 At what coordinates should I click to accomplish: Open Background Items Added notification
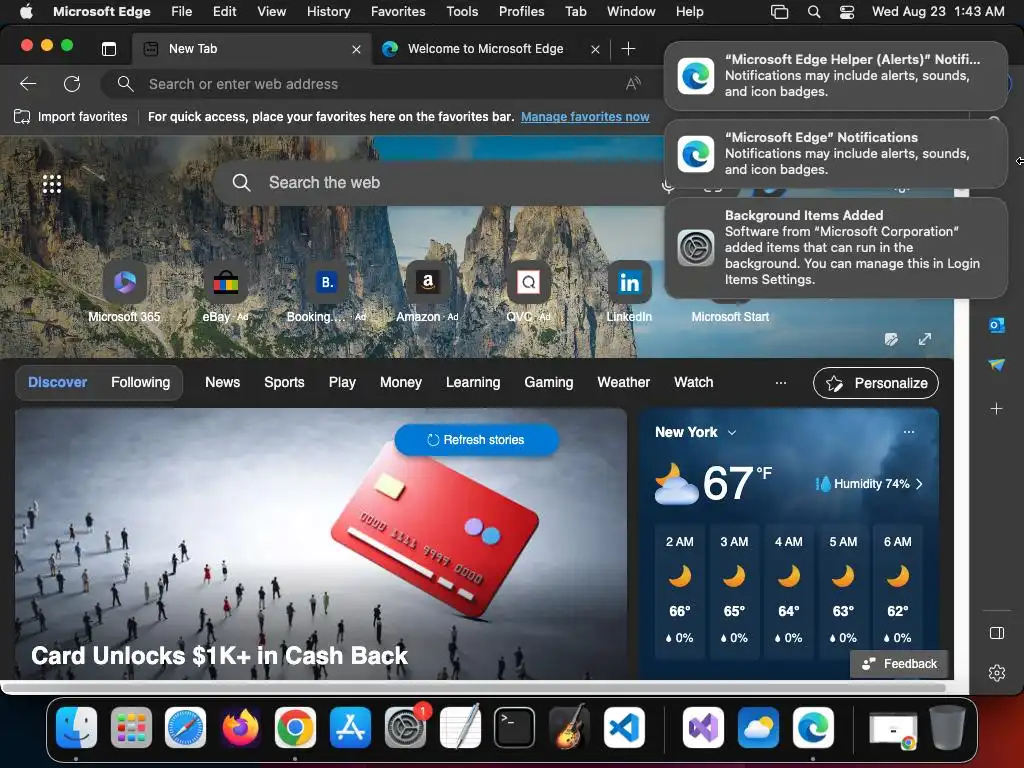pos(835,248)
